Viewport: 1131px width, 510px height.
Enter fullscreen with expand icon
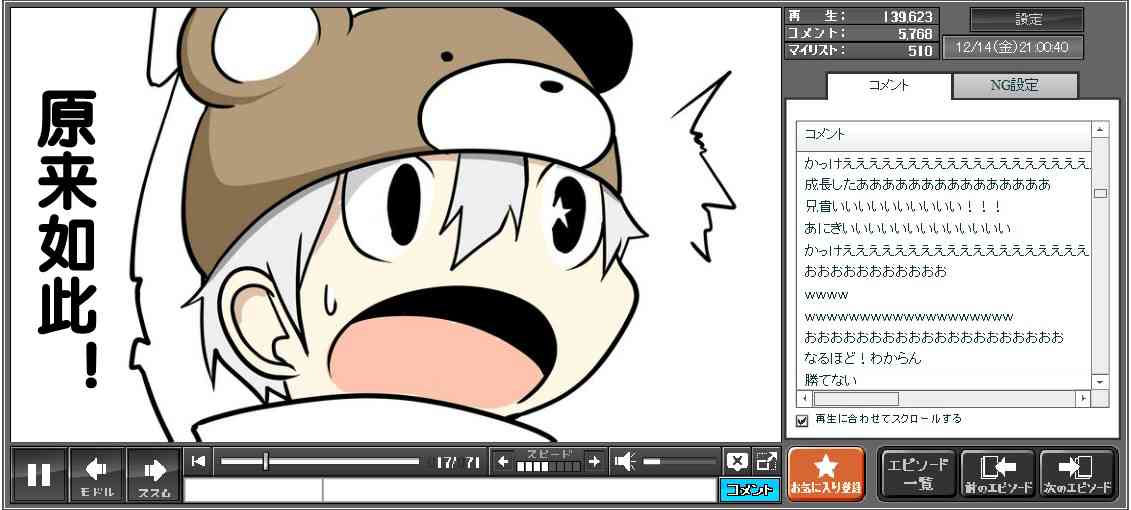766,461
